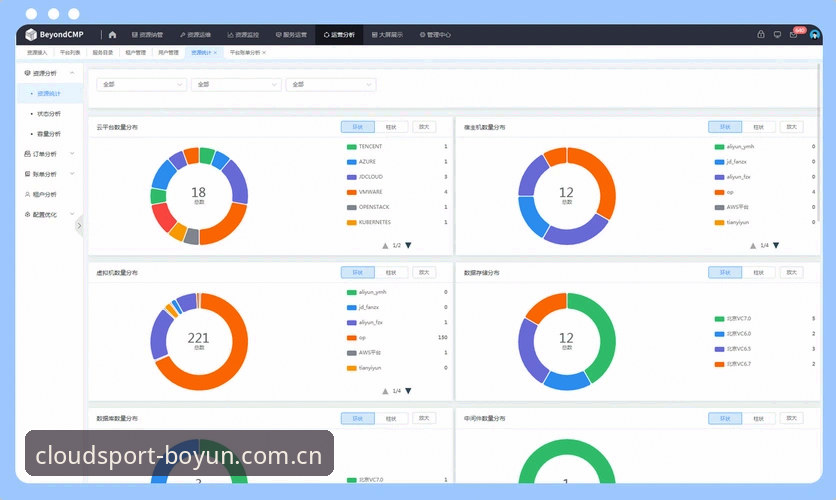The width and height of the screenshot is (836, 500).
Task: Toggle the VMWARE legend marker
Action: pyautogui.click(x=351, y=192)
